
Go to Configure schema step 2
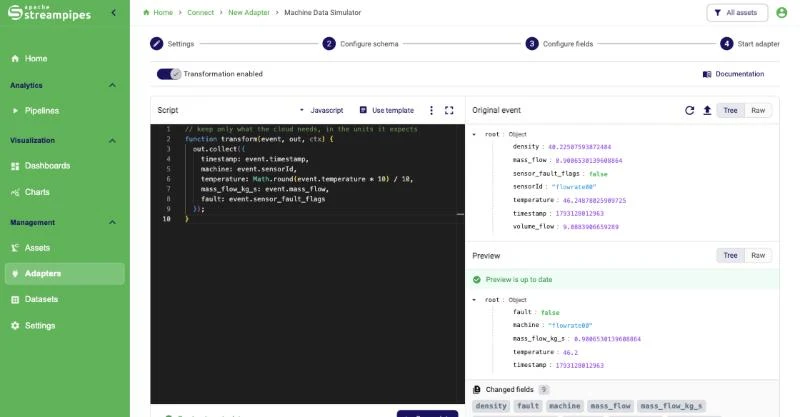click(360, 44)
